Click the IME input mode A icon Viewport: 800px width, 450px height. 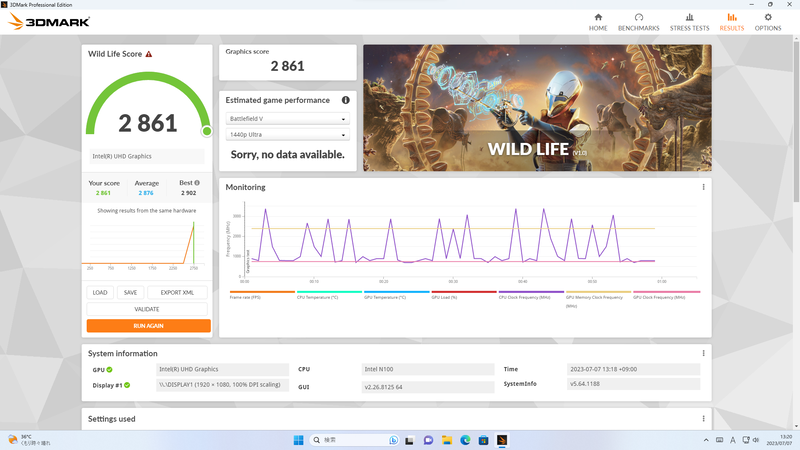733,440
